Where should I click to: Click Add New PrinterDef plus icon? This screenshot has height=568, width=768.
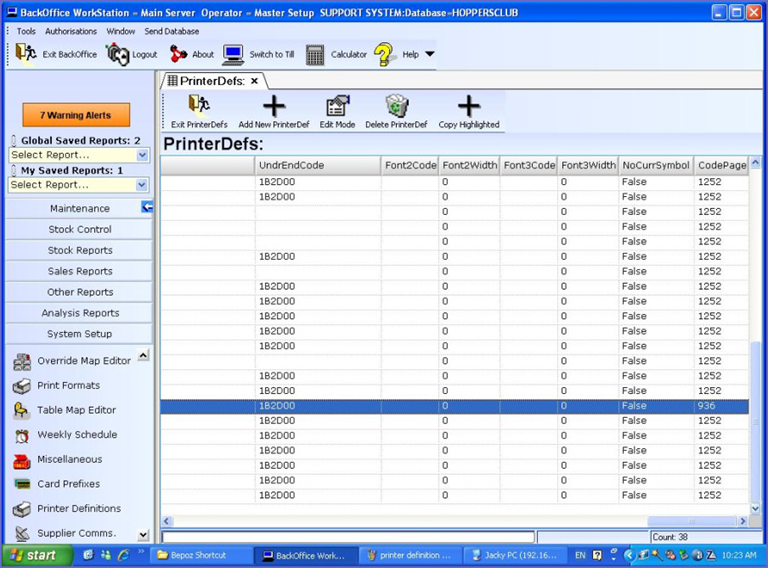point(273,107)
